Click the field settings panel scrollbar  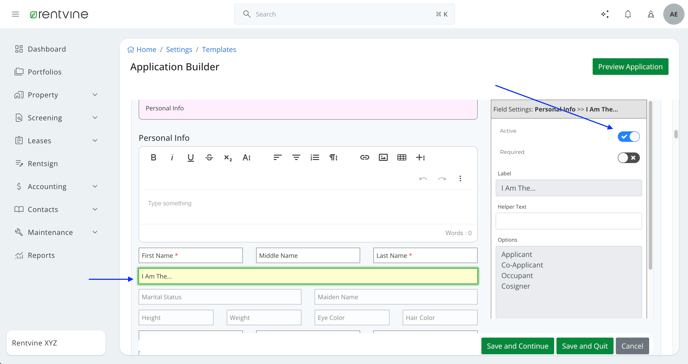(650, 185)
